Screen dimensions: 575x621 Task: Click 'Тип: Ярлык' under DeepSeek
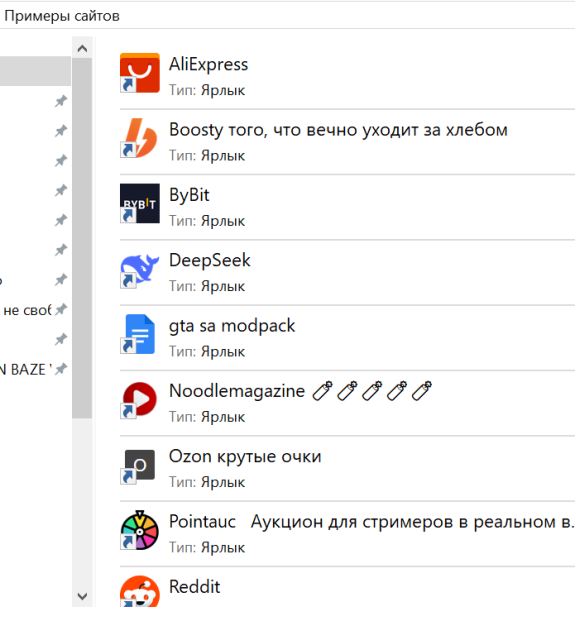(x=207, y=286)
